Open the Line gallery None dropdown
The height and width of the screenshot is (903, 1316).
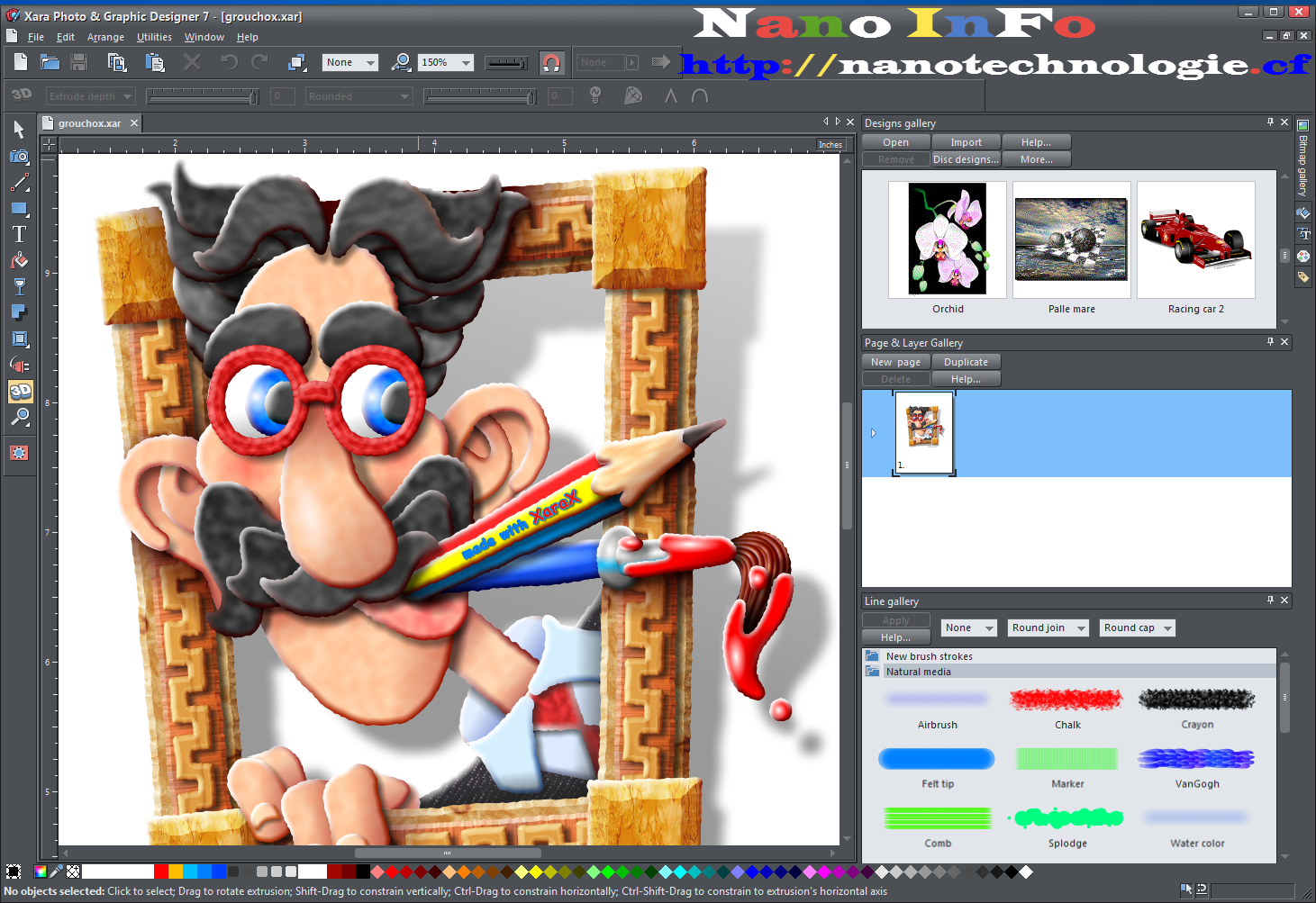click(969, 628)
